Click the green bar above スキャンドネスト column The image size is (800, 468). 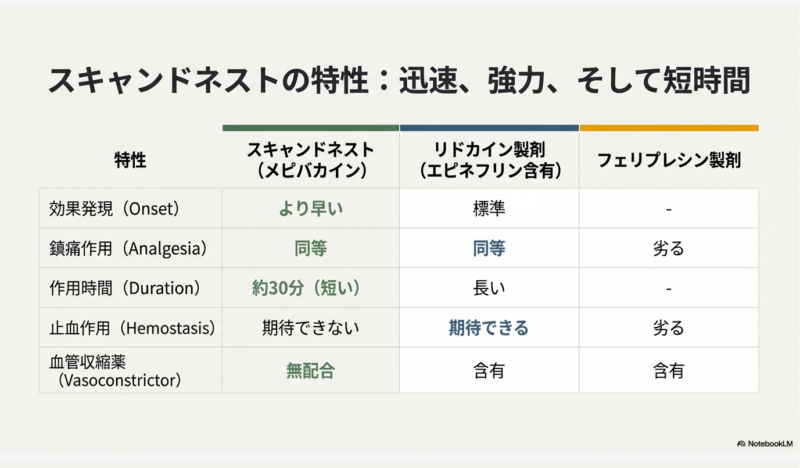310,128
